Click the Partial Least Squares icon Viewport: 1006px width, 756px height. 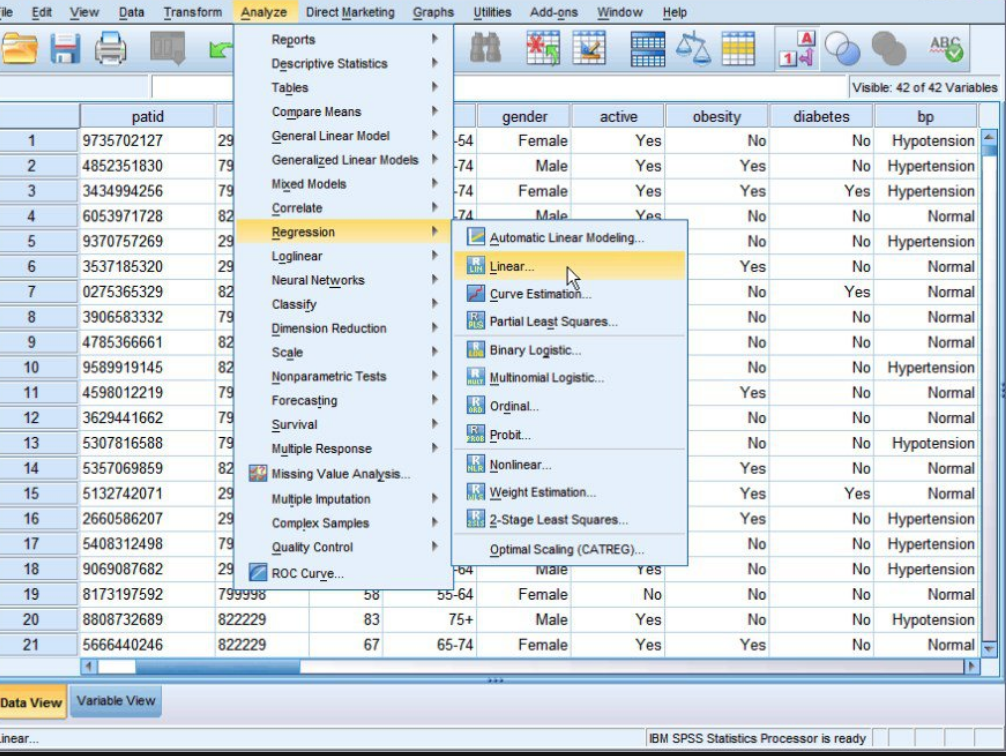coord(475,321)
